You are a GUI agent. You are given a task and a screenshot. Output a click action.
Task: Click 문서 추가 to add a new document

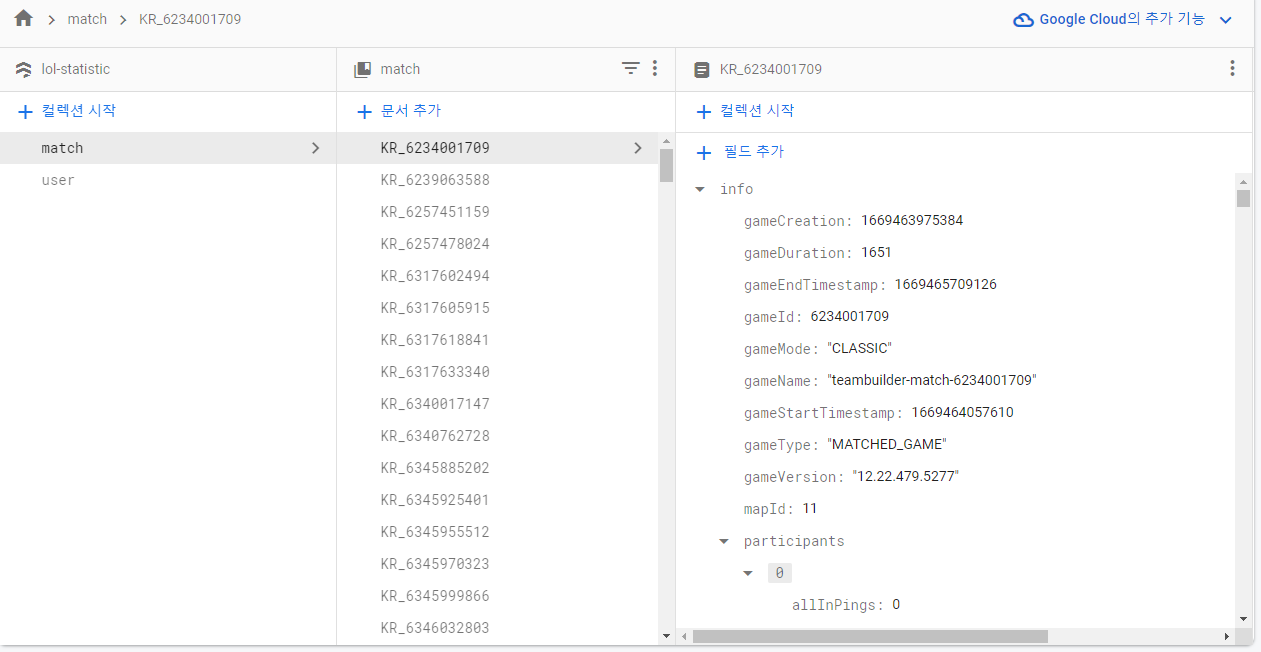pos(408,111)
